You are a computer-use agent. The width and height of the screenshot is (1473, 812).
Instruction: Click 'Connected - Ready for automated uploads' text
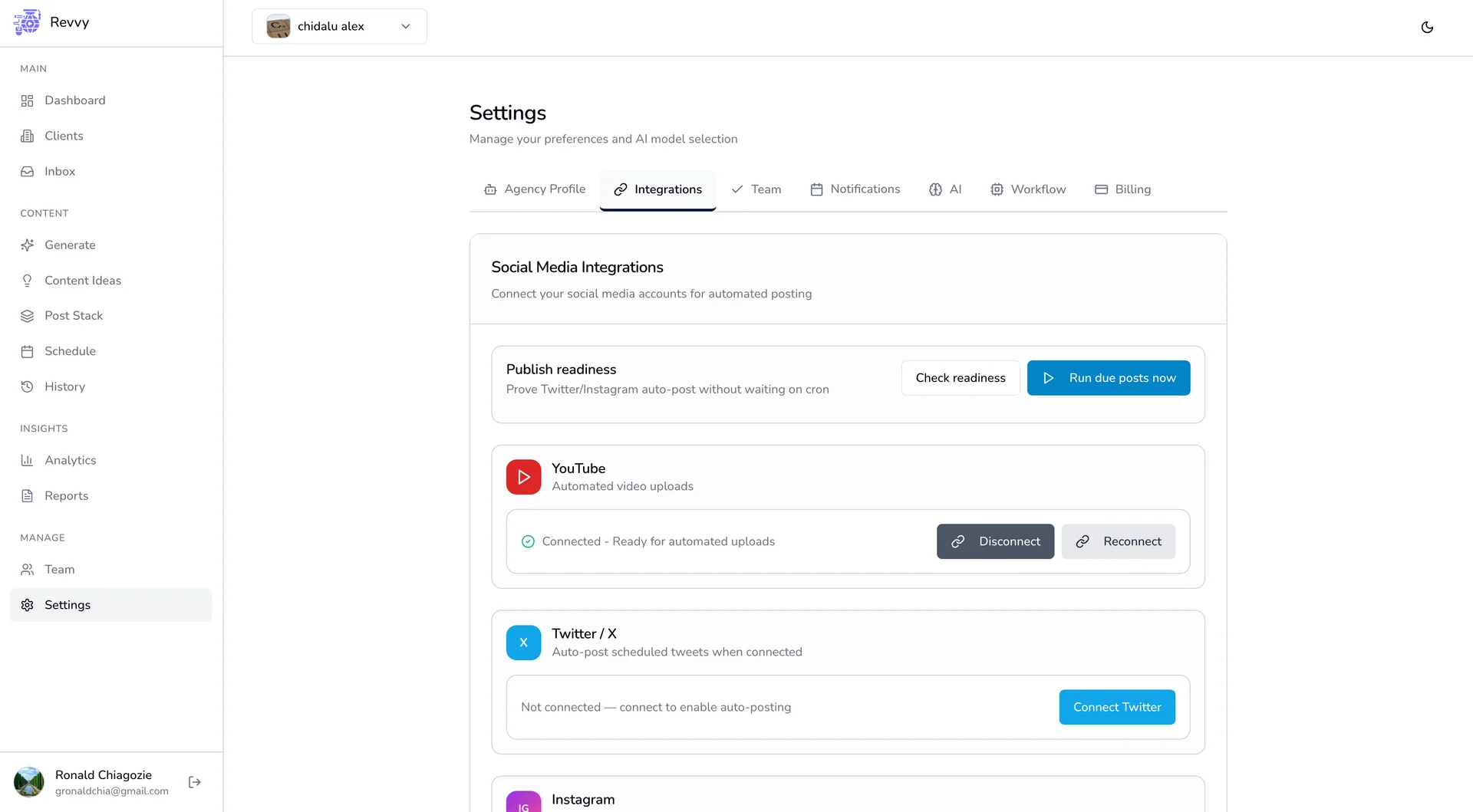[658, 541]
